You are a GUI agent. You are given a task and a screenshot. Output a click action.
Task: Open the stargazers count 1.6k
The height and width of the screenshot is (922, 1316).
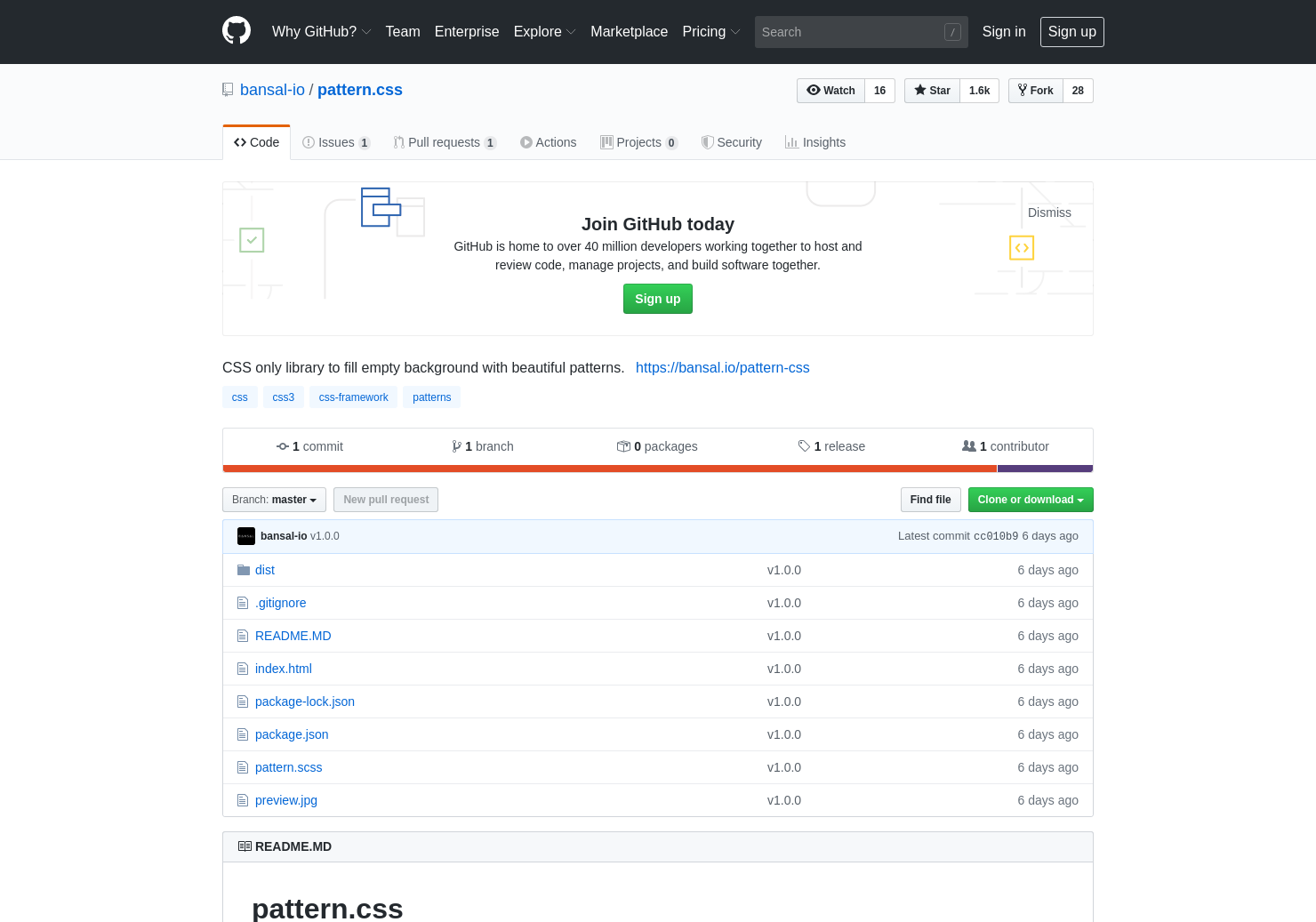tap(979, 91)
